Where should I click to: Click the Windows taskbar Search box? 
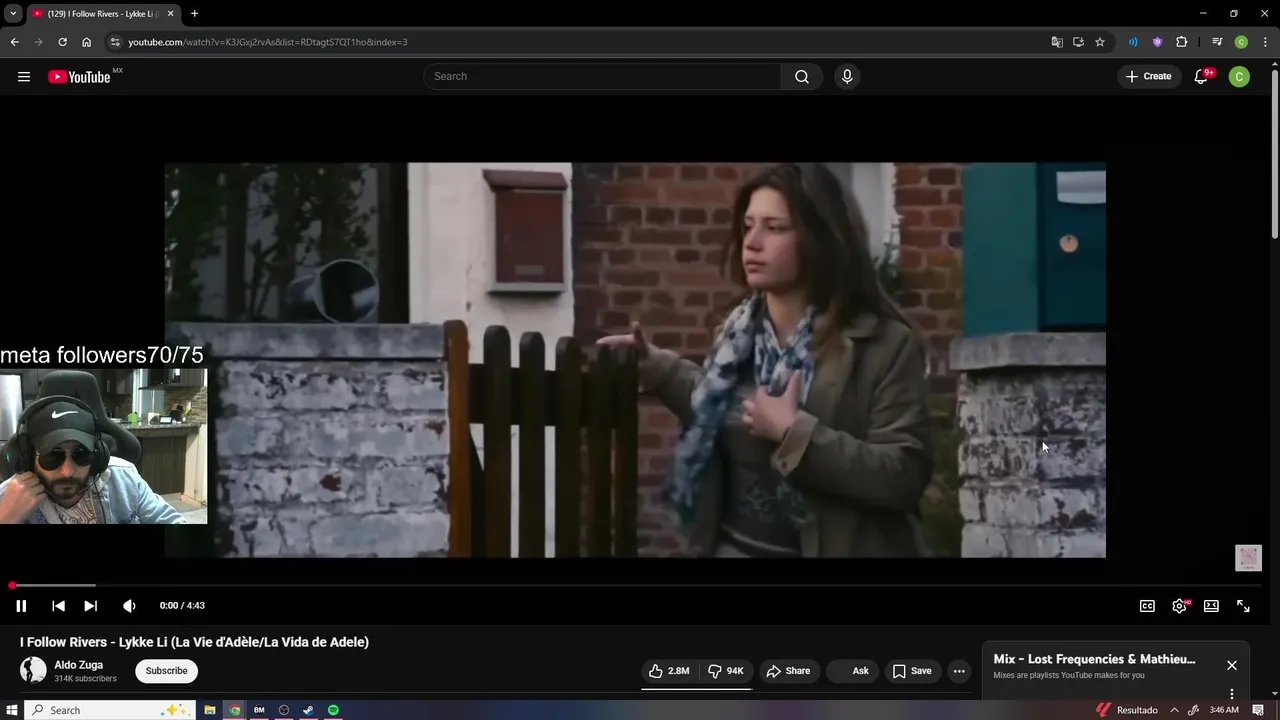[110, 710]
